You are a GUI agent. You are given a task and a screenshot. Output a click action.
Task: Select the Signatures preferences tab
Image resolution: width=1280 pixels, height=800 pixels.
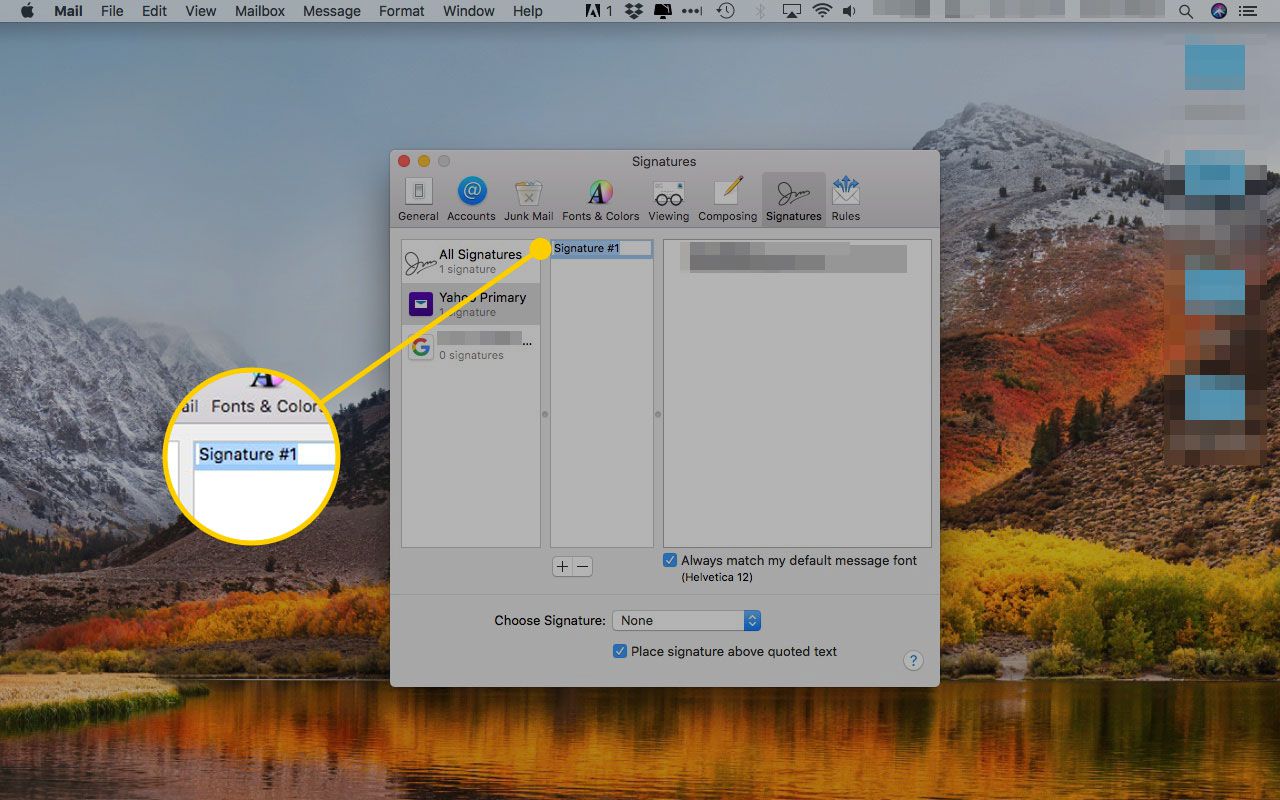coord(793,199)
